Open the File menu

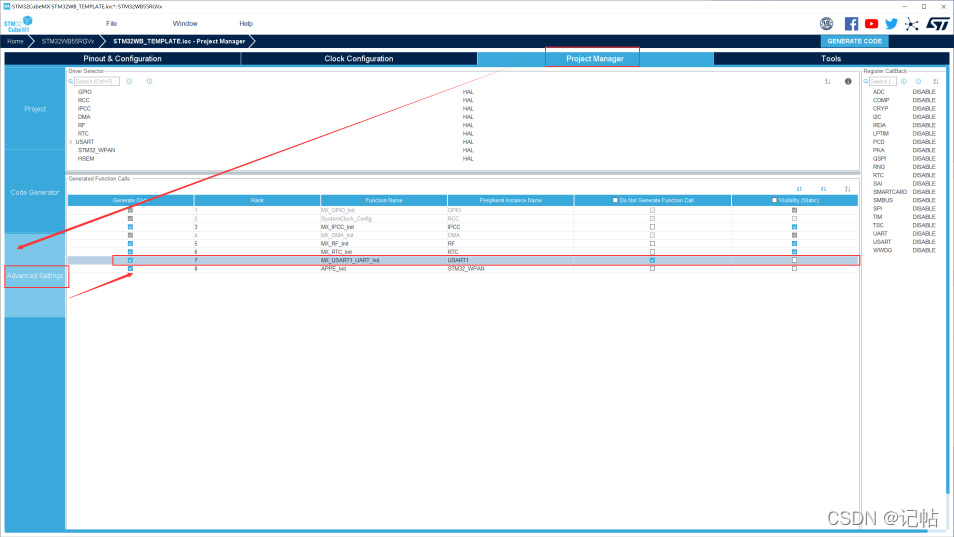click(x=111, y=24)
